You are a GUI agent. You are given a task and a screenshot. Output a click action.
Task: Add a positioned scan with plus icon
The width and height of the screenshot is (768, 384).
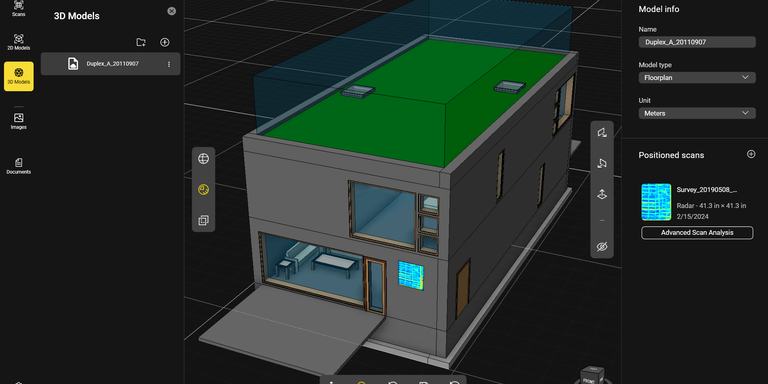(751, 154)
